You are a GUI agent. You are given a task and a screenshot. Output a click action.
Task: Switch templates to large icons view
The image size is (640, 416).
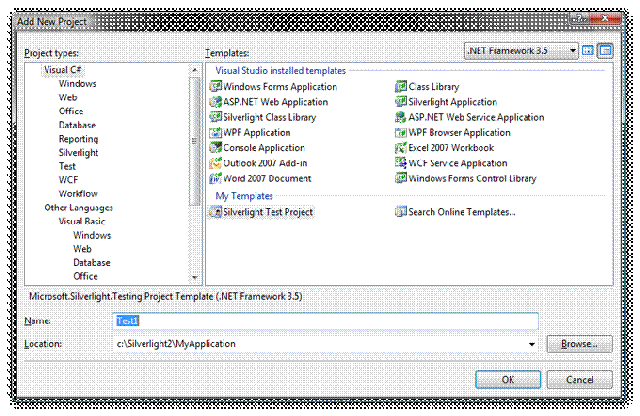pos(588,51)
